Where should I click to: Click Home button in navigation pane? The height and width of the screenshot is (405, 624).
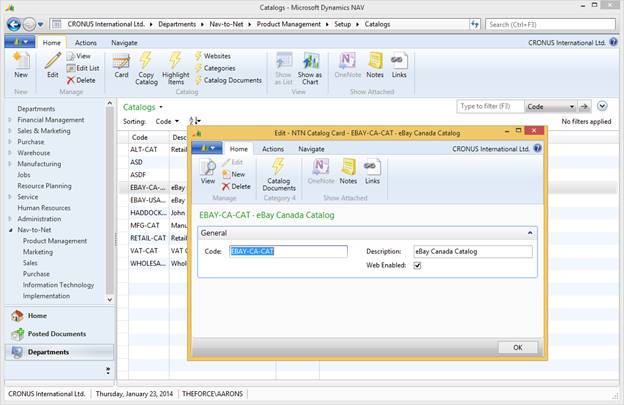coord(59,315)
